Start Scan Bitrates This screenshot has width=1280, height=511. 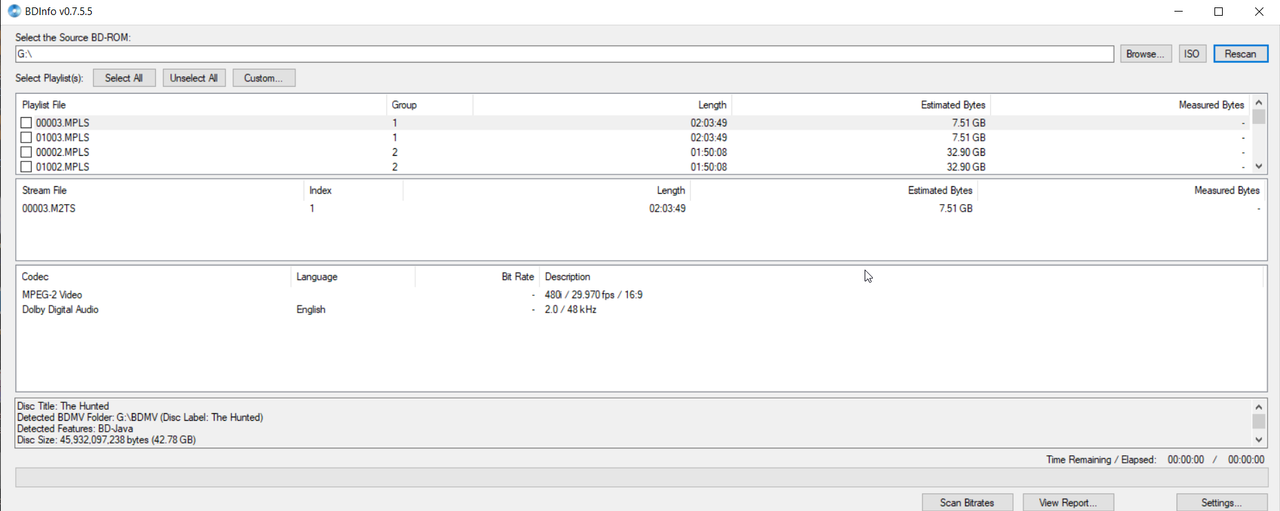pyautogui.click(x=967, y=502)
